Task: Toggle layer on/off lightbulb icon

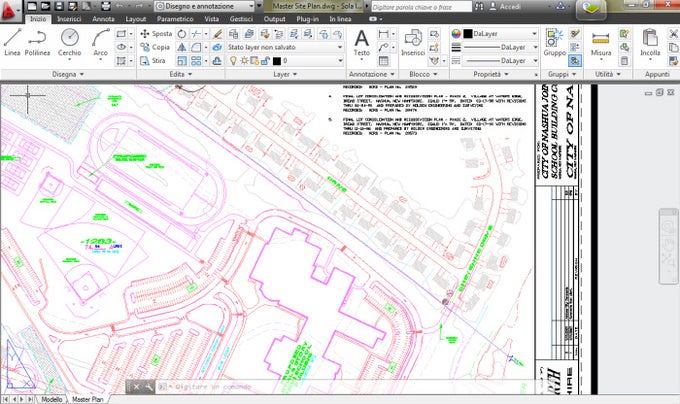Action: tap(233, 61)
